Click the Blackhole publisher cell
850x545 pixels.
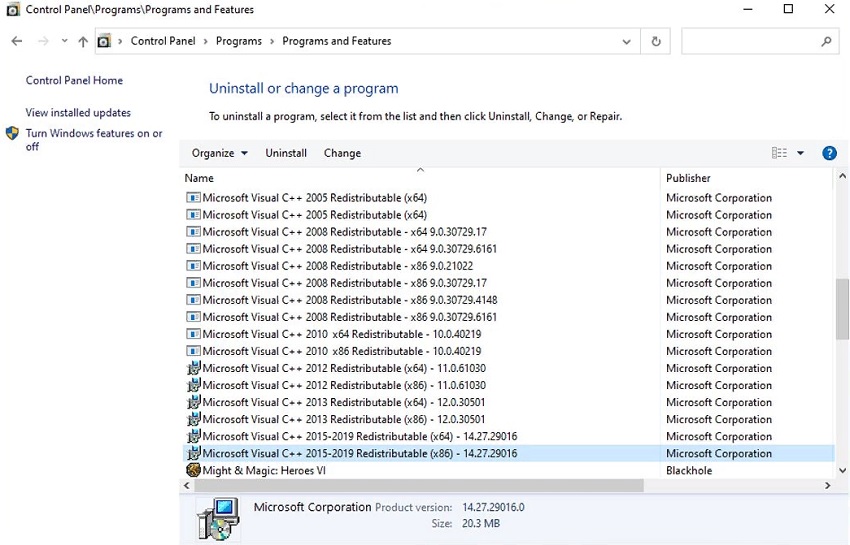click(689, 470)
